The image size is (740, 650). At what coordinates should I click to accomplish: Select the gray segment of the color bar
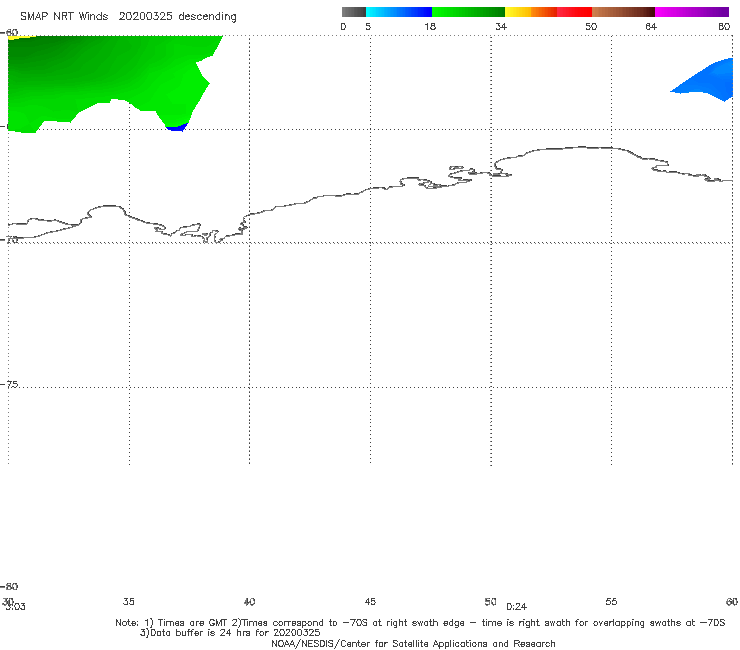(x=354, y=12)
